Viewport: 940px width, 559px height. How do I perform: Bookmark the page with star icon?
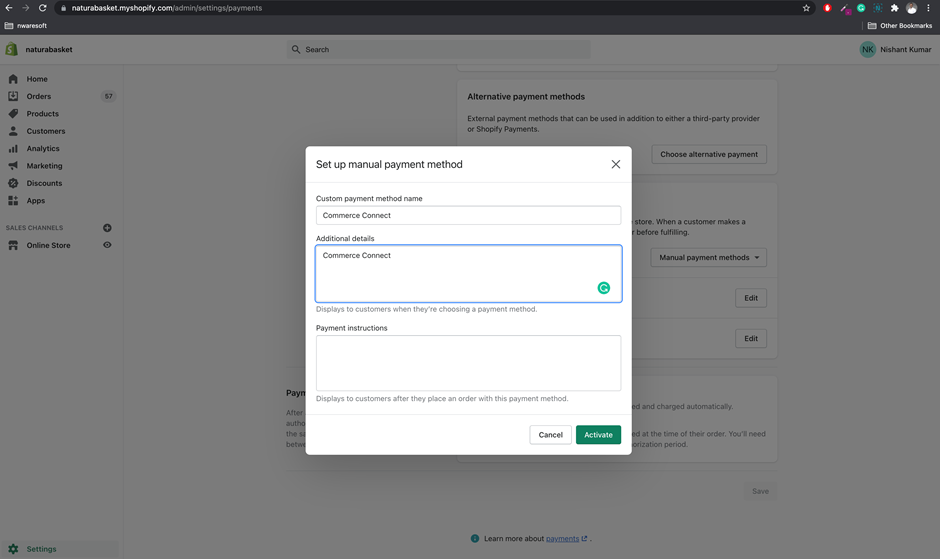pyautogui.click(x=806, y=8)
